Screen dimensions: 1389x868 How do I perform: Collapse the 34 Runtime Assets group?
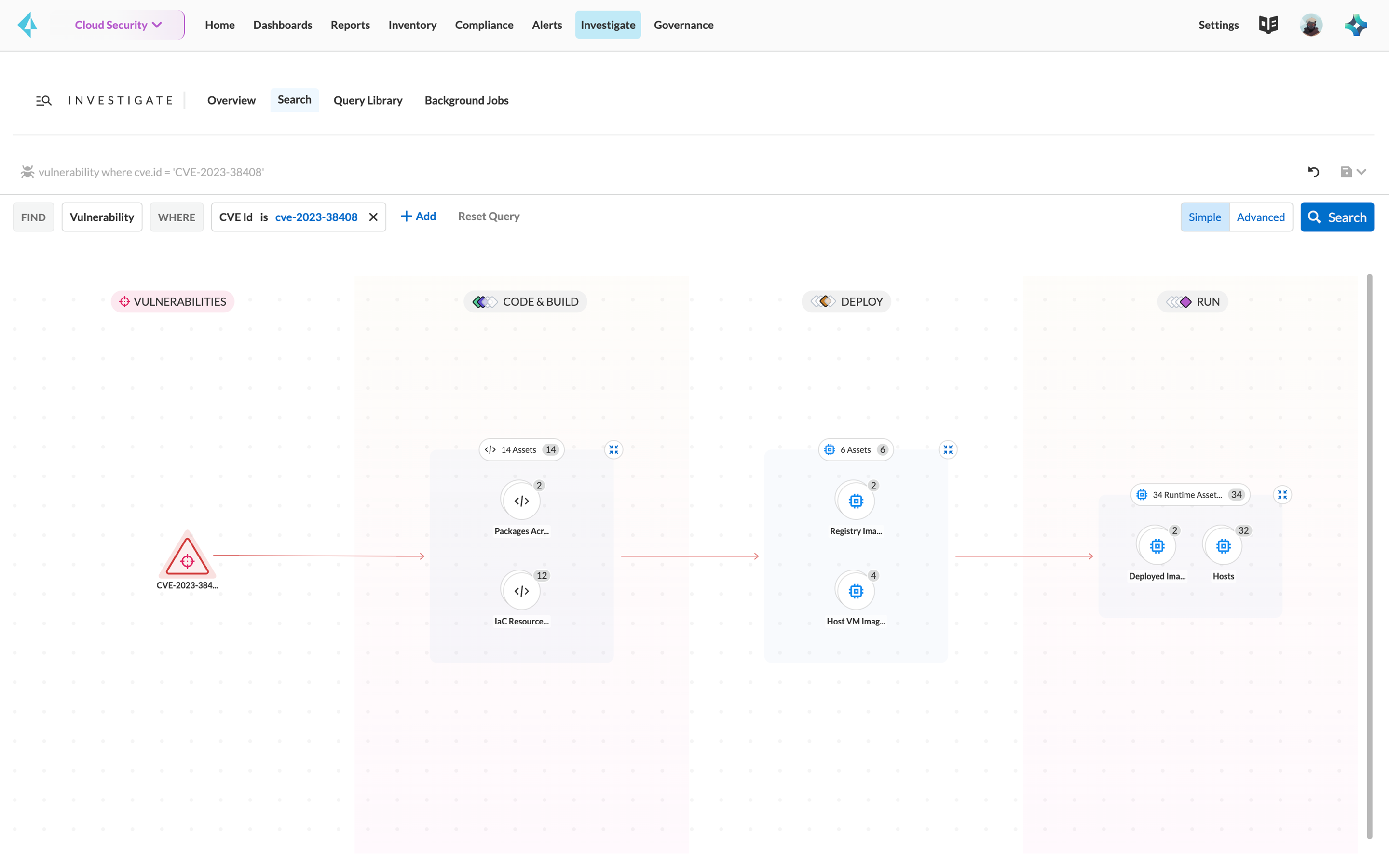pyautogui.click(x=1283, y=494)
